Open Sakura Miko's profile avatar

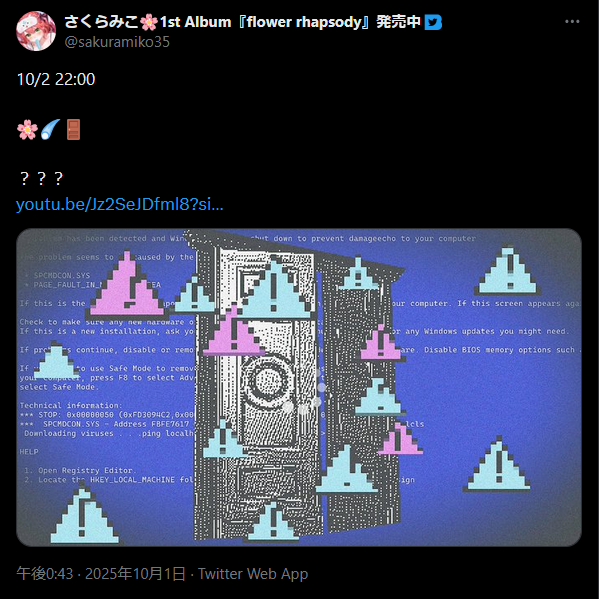pos(36,31)
